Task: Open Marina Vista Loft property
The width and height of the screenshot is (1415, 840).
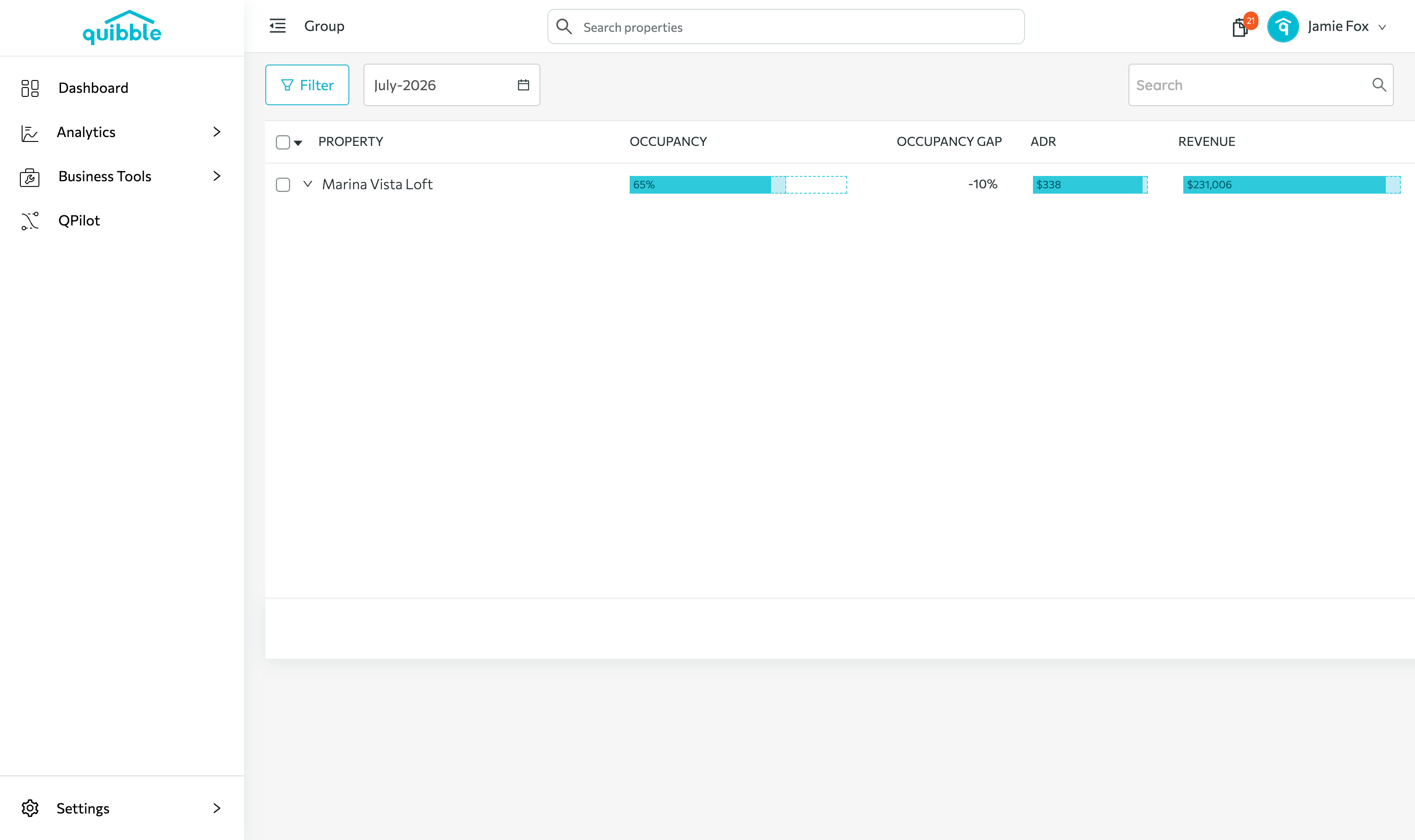Action: [377, 184]
